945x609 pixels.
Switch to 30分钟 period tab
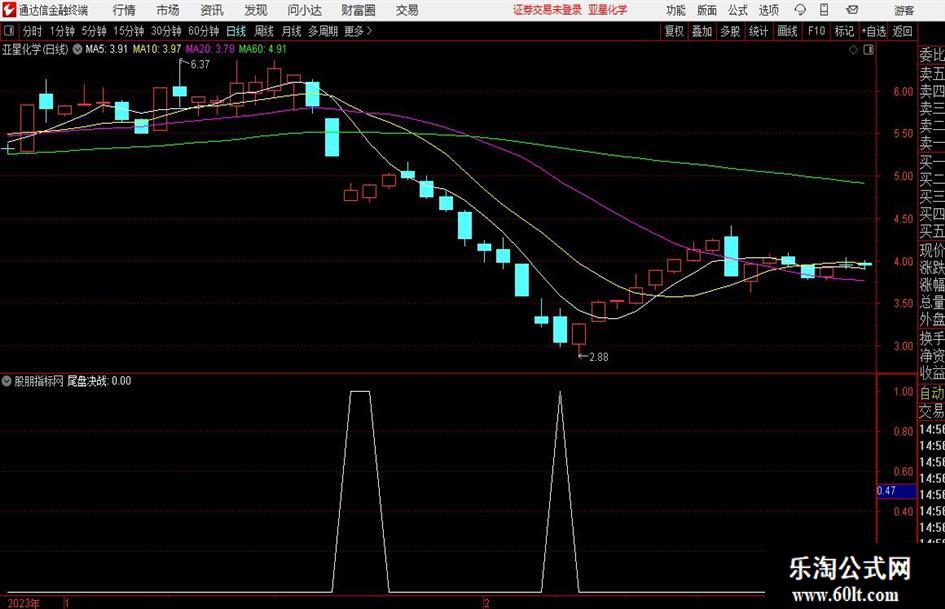click(166, 31)
